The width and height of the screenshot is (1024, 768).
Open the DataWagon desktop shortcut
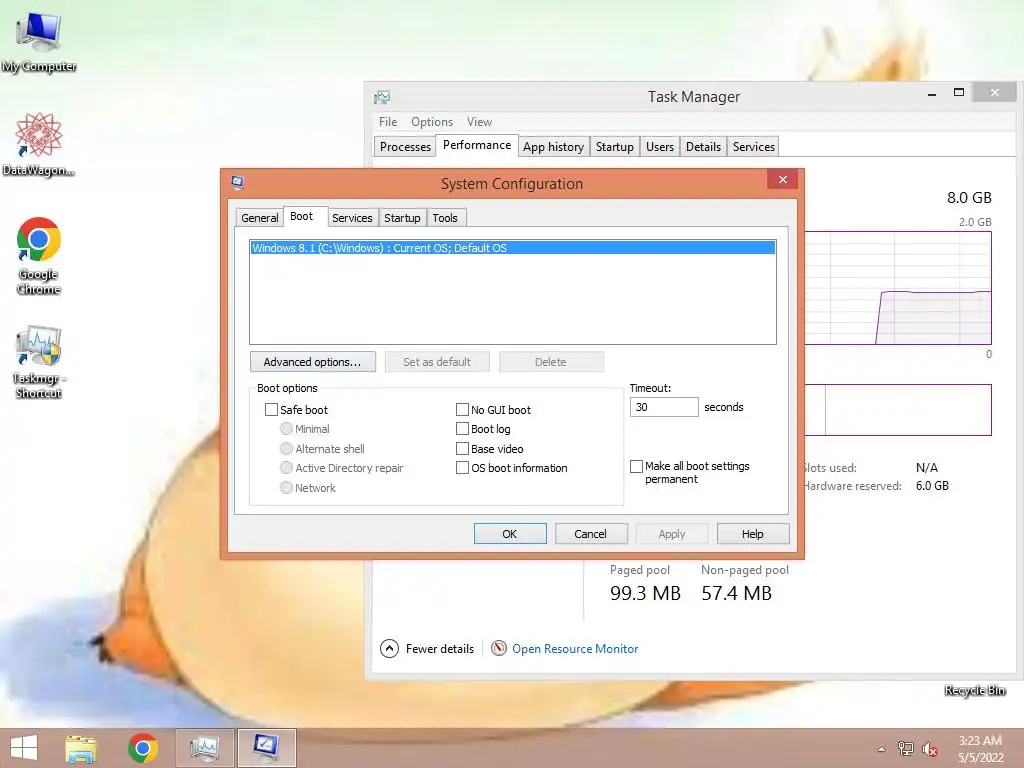39,144
